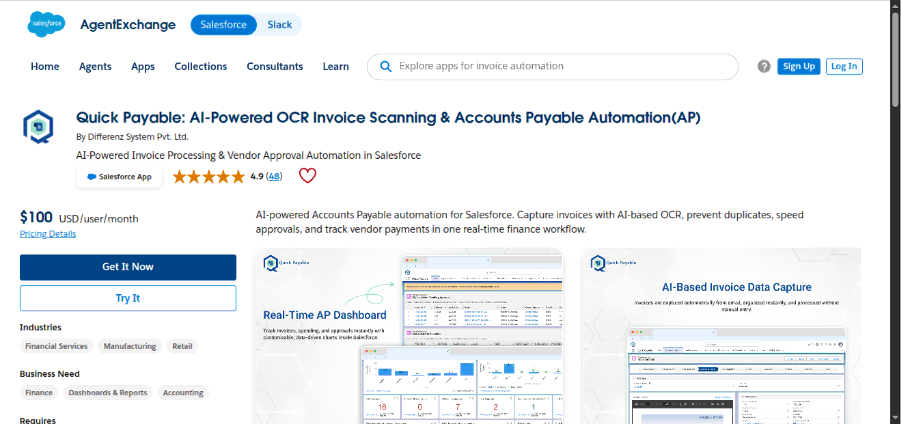This screenshot has height=424, width=901.
Task: Select the Finance business need tag
Action: [39, 393]
